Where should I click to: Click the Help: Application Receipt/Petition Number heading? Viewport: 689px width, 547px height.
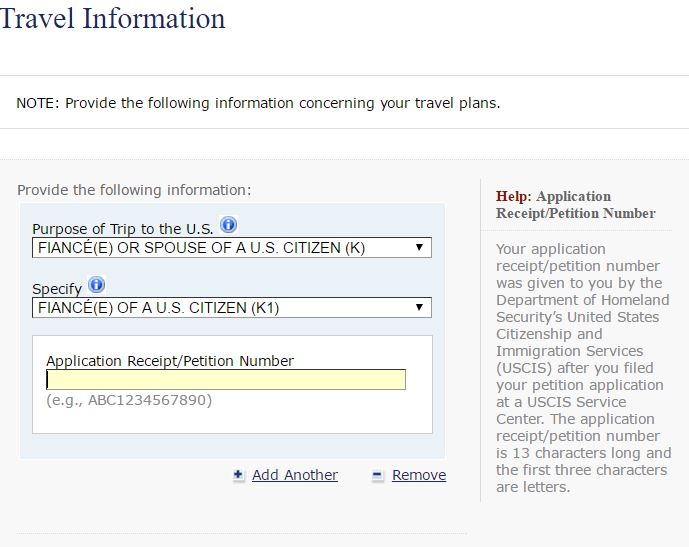point(576,205)
